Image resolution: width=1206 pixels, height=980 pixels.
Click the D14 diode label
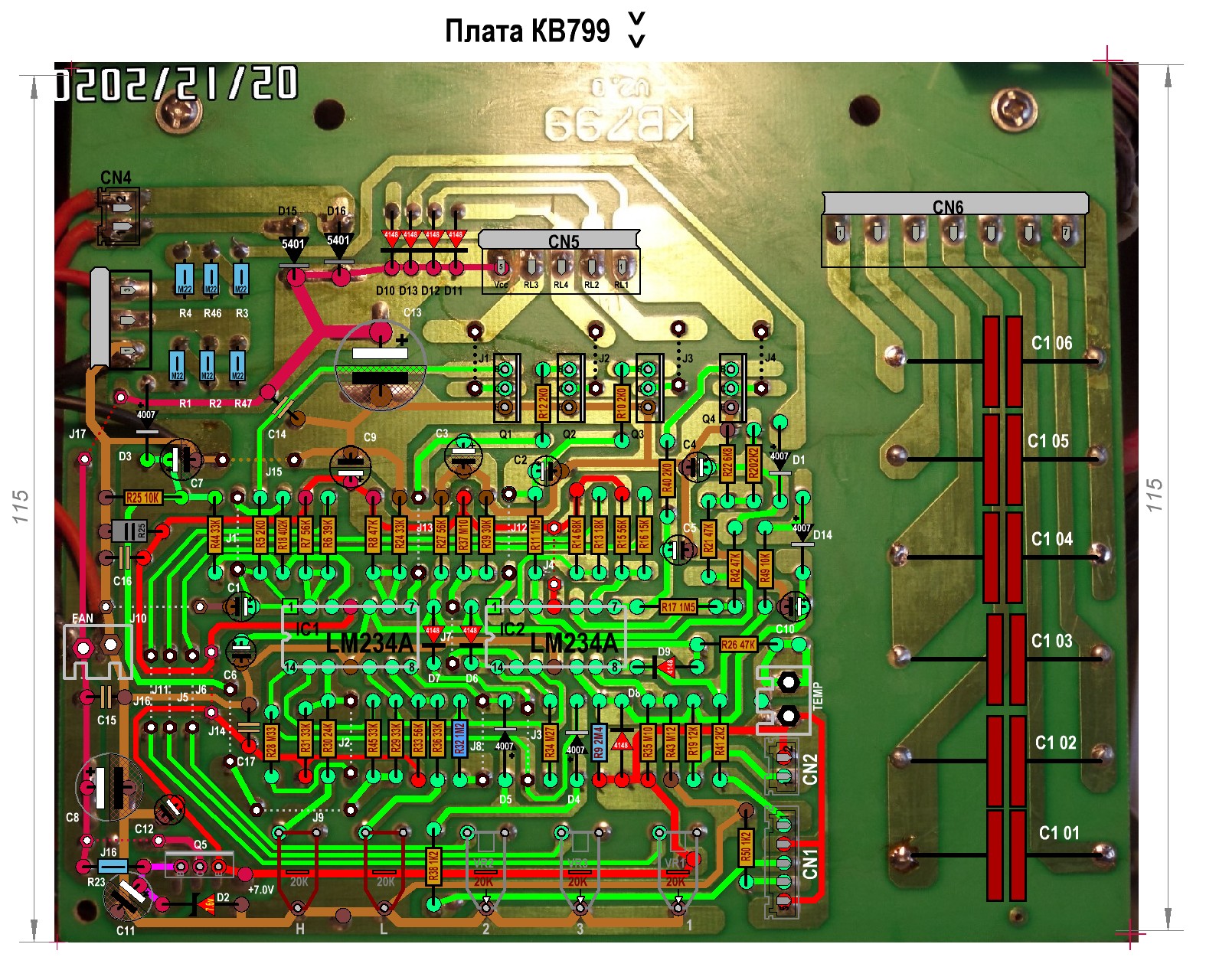[x=822, y=534]
